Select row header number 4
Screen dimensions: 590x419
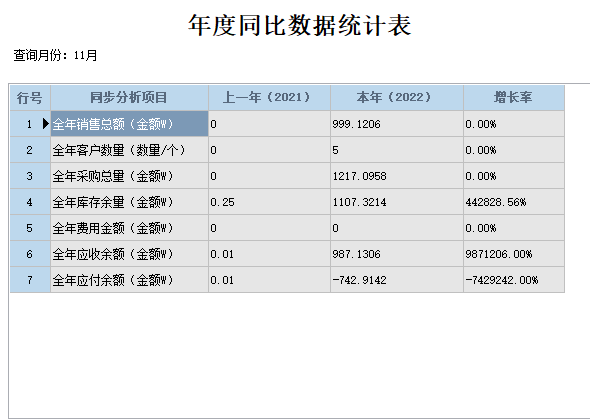pyautogui.click(x=30, y=202)
